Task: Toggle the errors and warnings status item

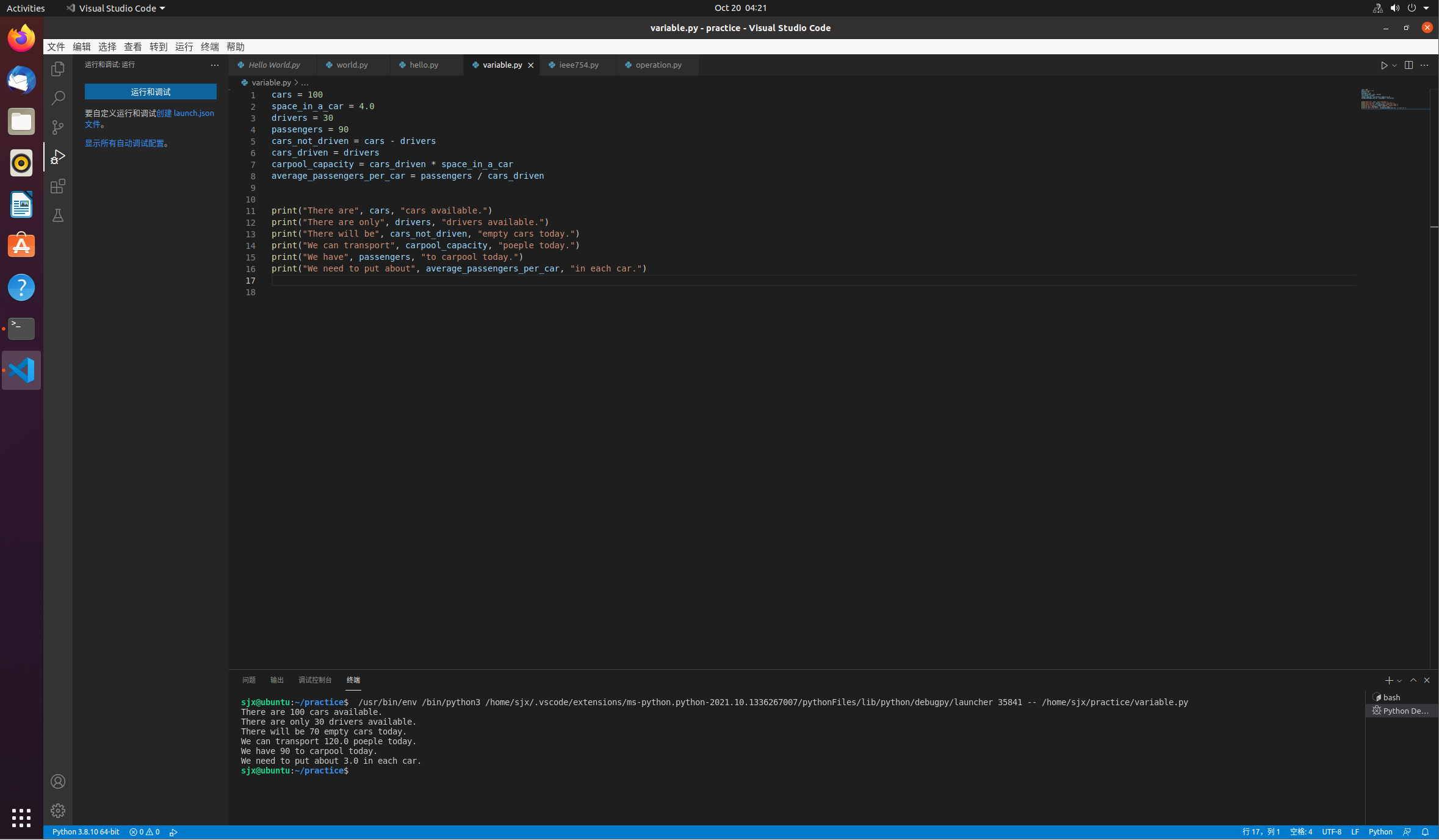Action: point(145,832)
